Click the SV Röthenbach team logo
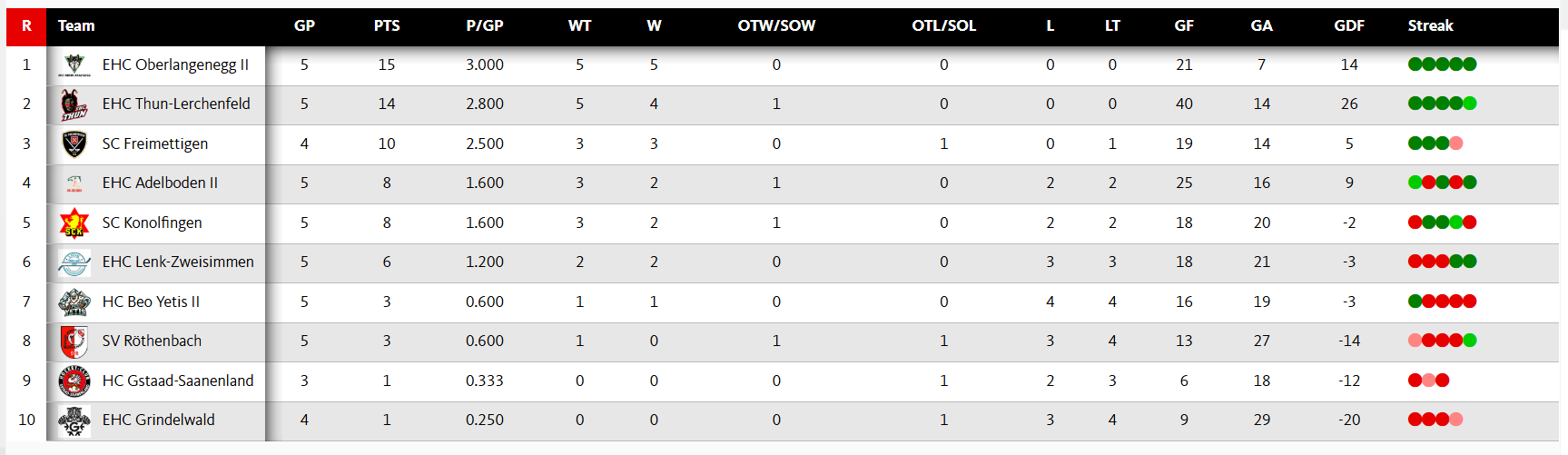 pos(74,341)
